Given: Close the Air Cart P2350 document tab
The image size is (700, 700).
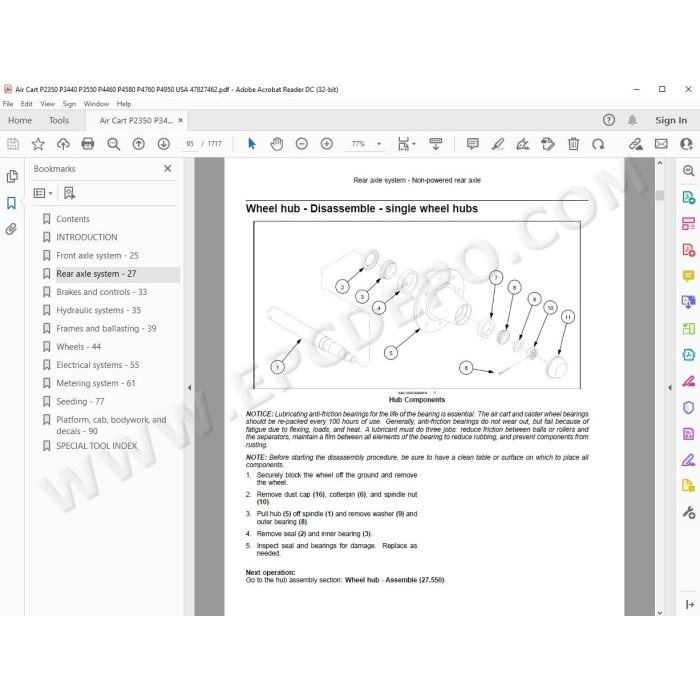Looking at the screenshot, I should 180,120.
